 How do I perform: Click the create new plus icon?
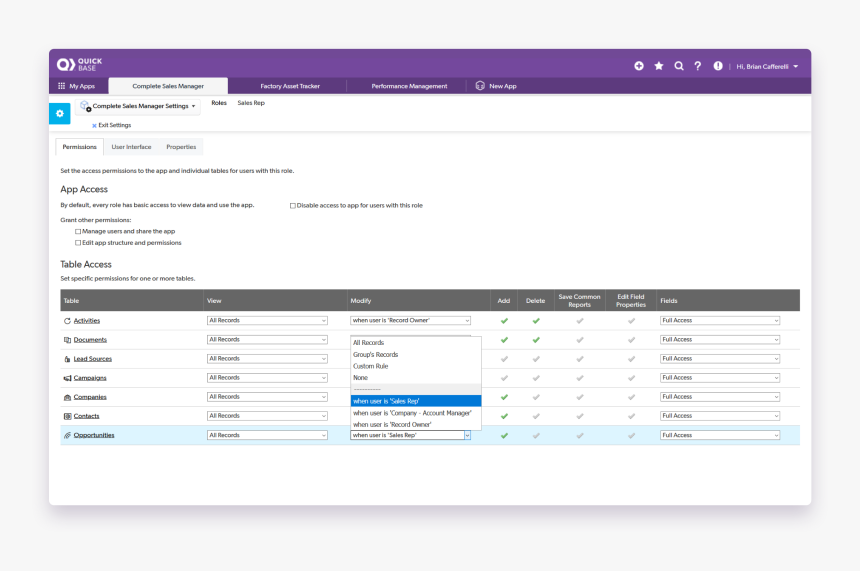(639, 66)
